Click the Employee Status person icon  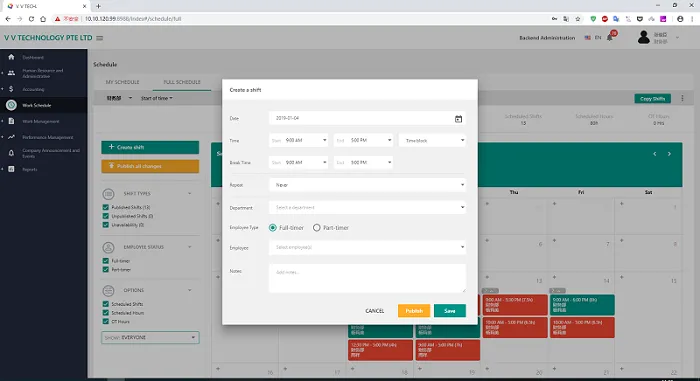[x=108, y=247]
